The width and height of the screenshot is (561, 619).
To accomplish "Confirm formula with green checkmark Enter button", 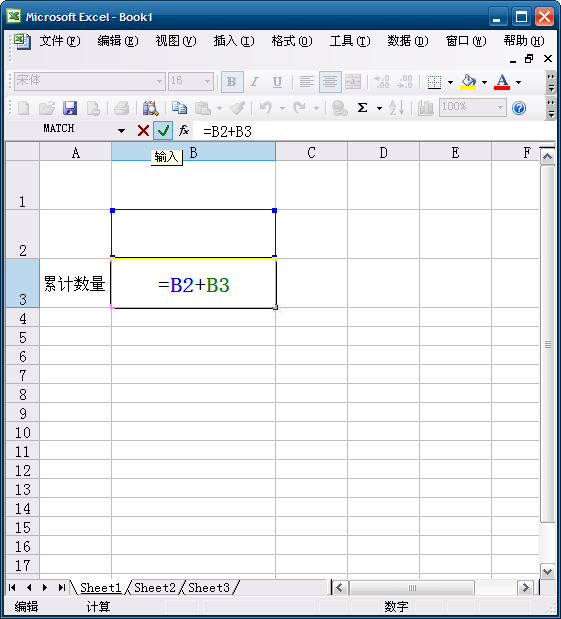I will (x=163, y=130).
